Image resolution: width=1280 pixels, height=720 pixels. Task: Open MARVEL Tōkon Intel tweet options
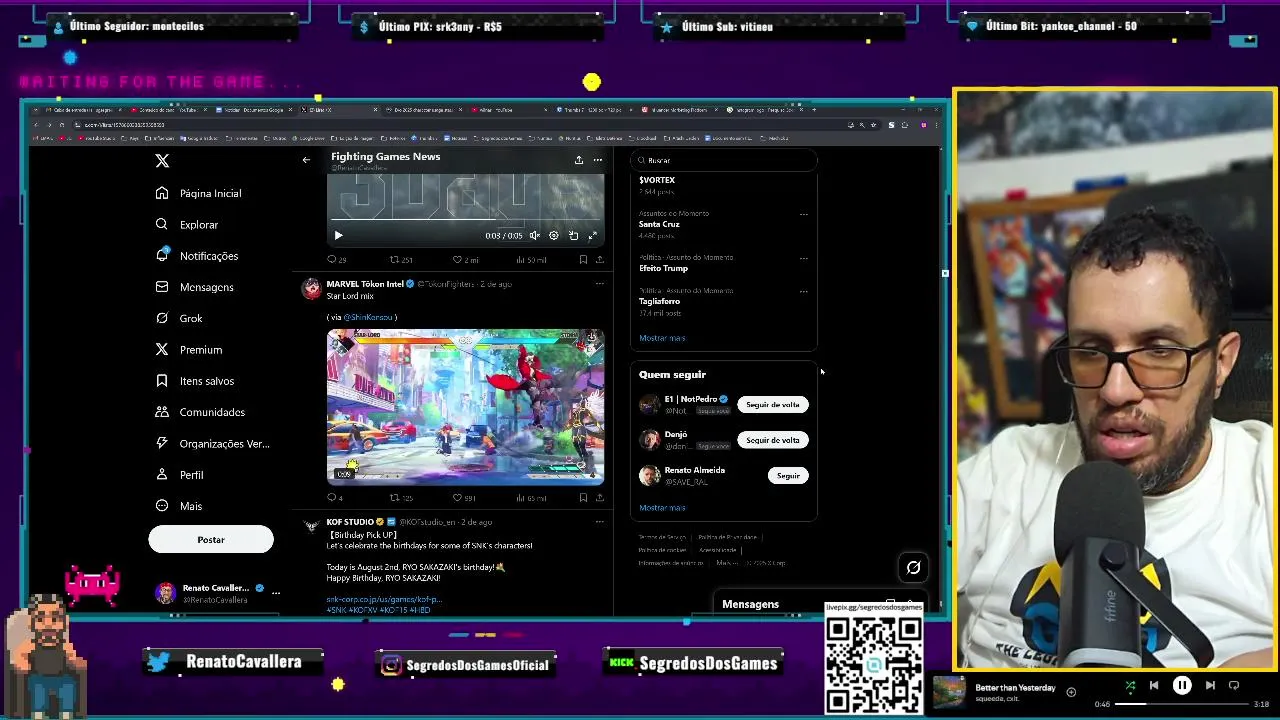pos(599,284)
